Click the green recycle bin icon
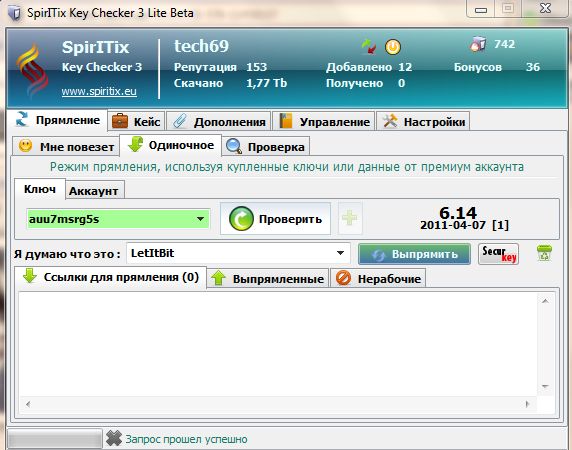Image resolution: width=572 pixels, height=450 pixels. tap(544, 253)
